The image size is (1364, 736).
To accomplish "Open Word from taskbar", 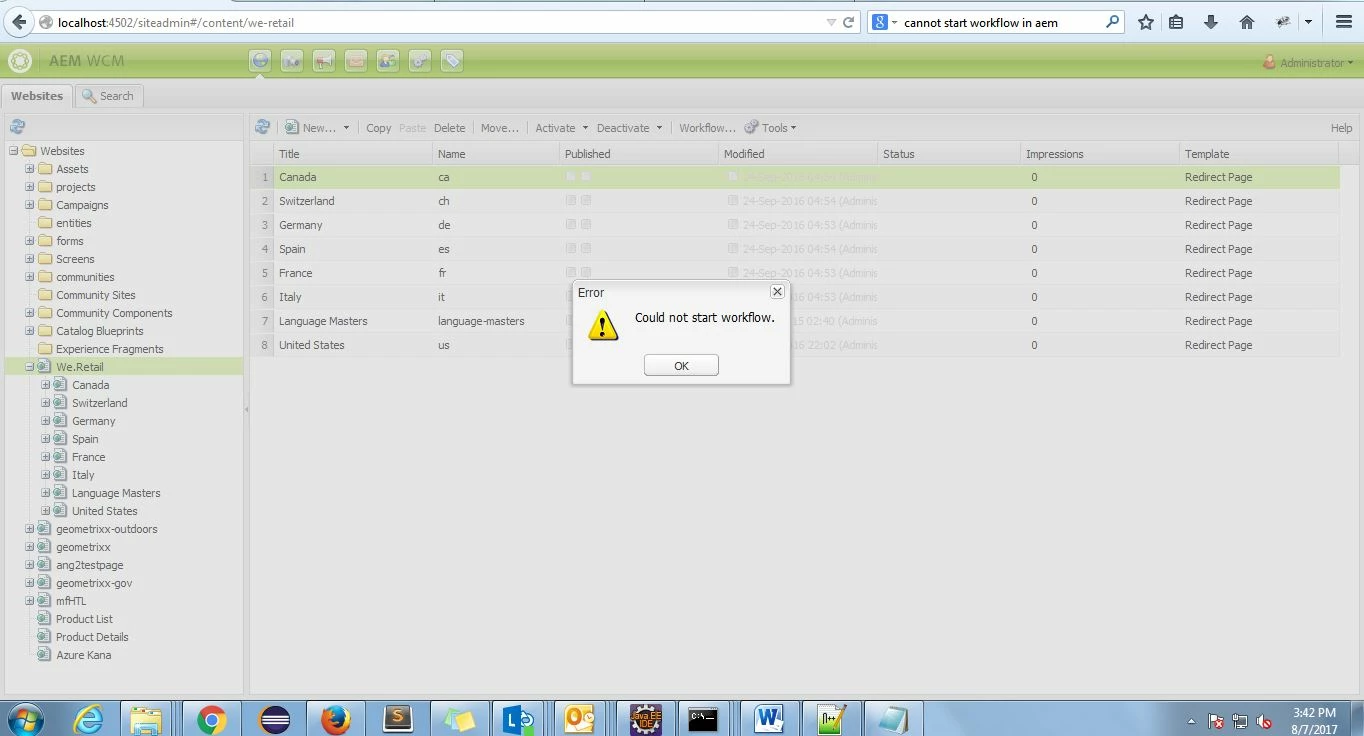I will point(768,719).
